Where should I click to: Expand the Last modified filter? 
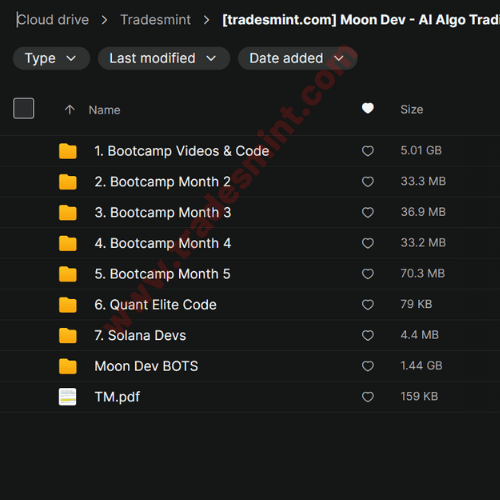[164, 58]
